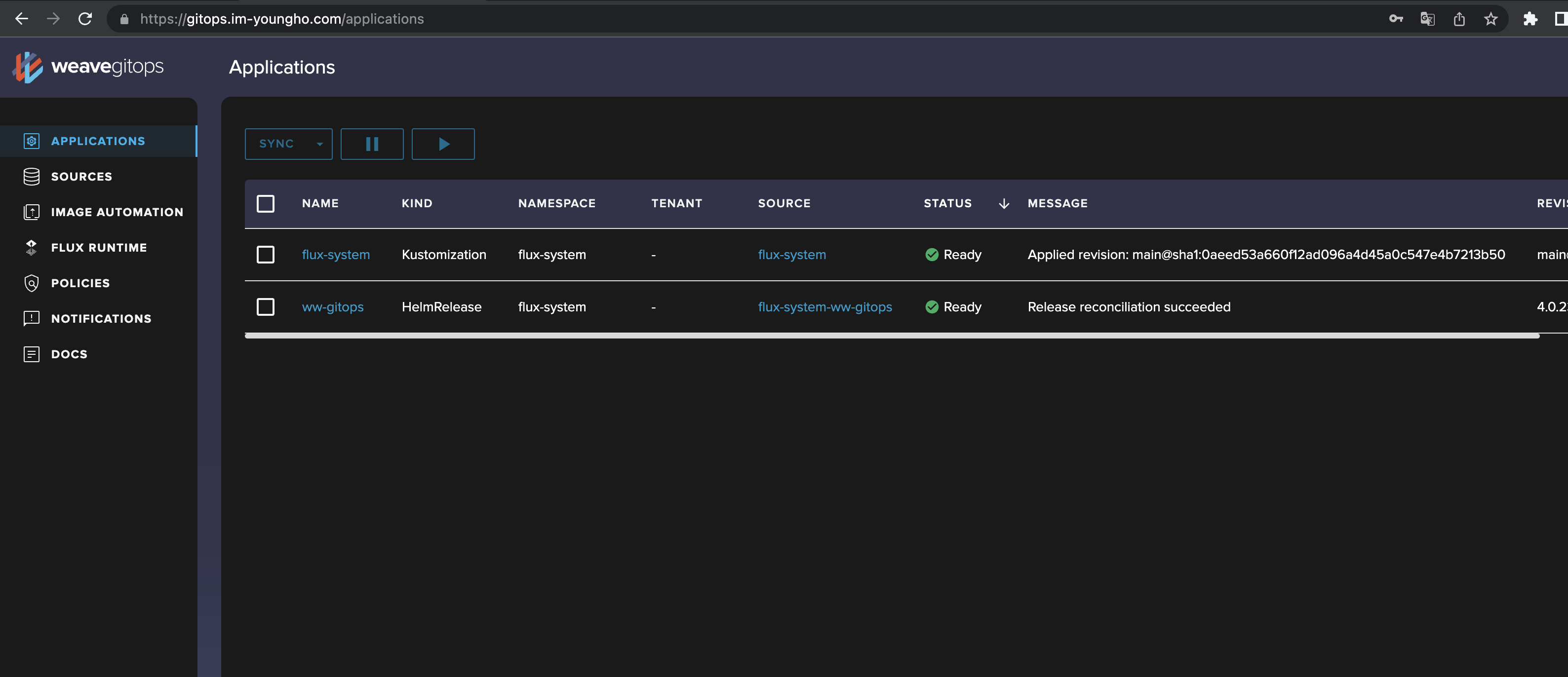Click the pause reconciliation button
Screen dimensions: 1568x677
372,144
